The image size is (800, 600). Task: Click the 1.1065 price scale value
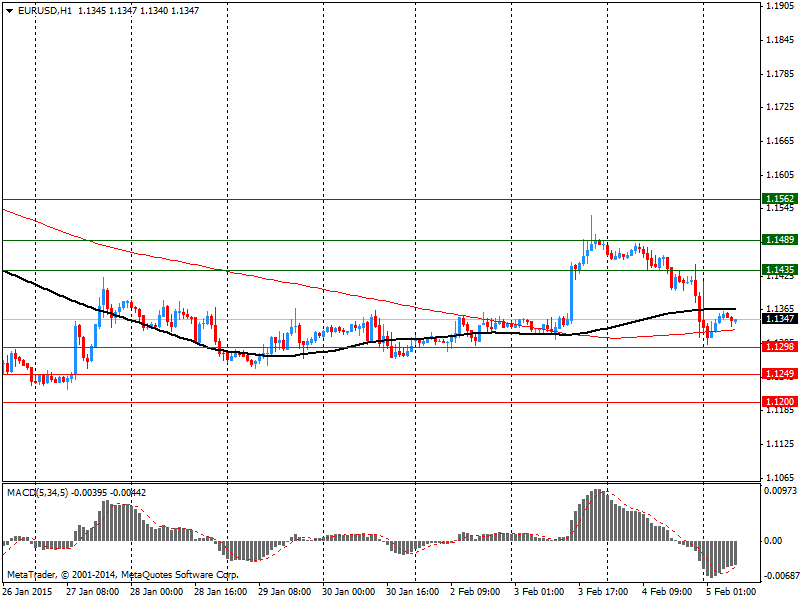click(x=780, y=478)
